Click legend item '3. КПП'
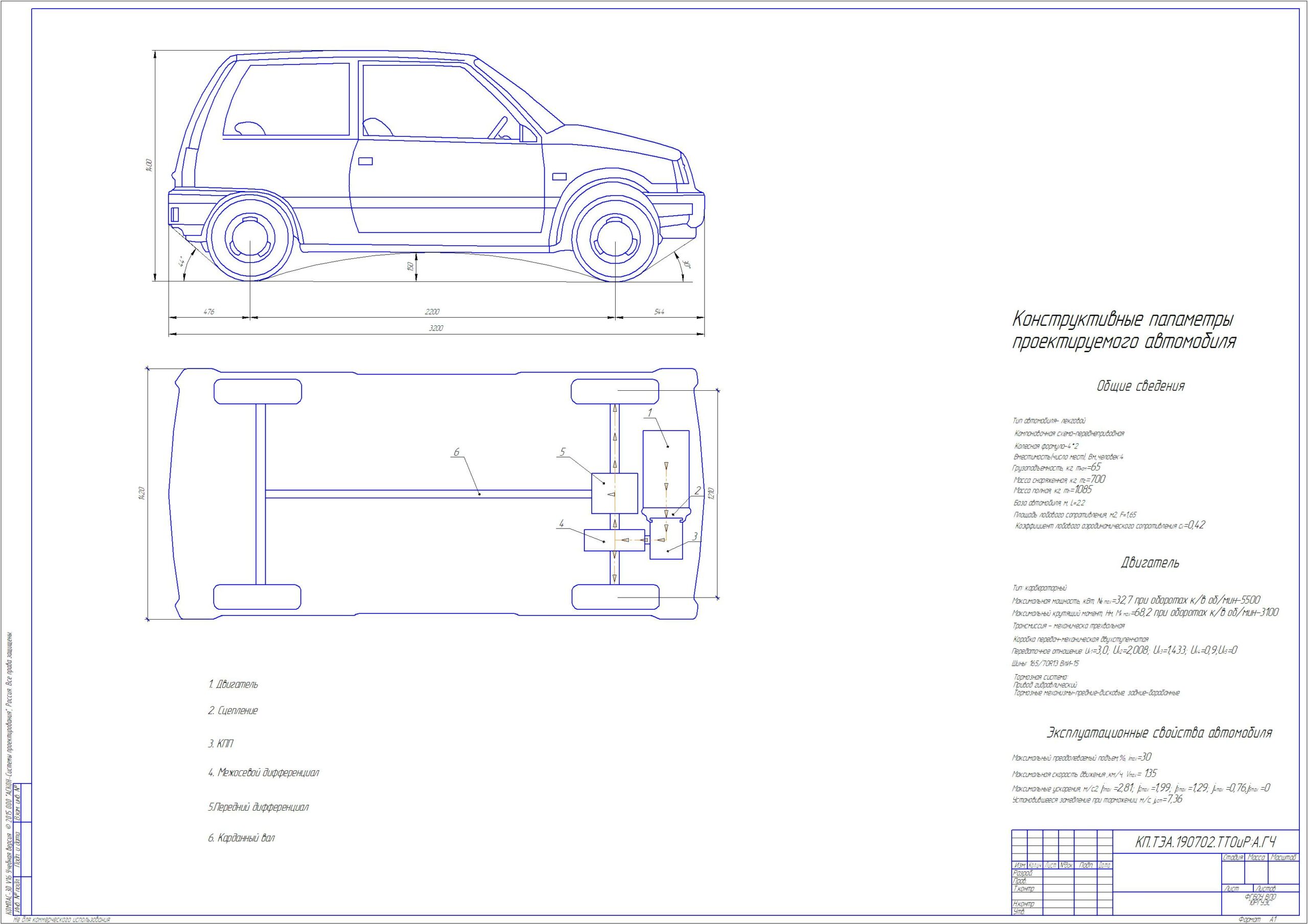Viewport: 1308px width, 924px height. (x=221, y=743)
